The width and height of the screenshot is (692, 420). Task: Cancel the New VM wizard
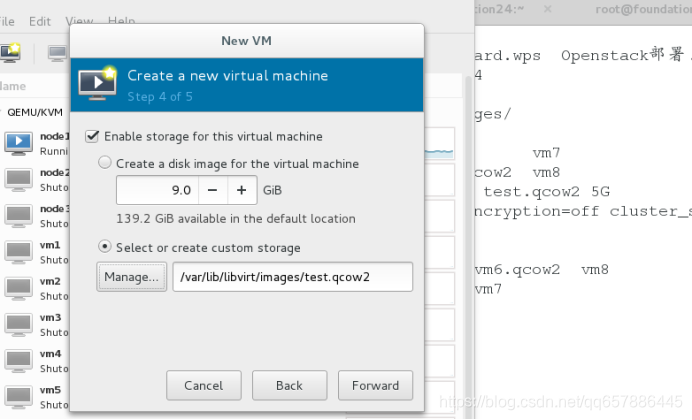click(204, 386)
